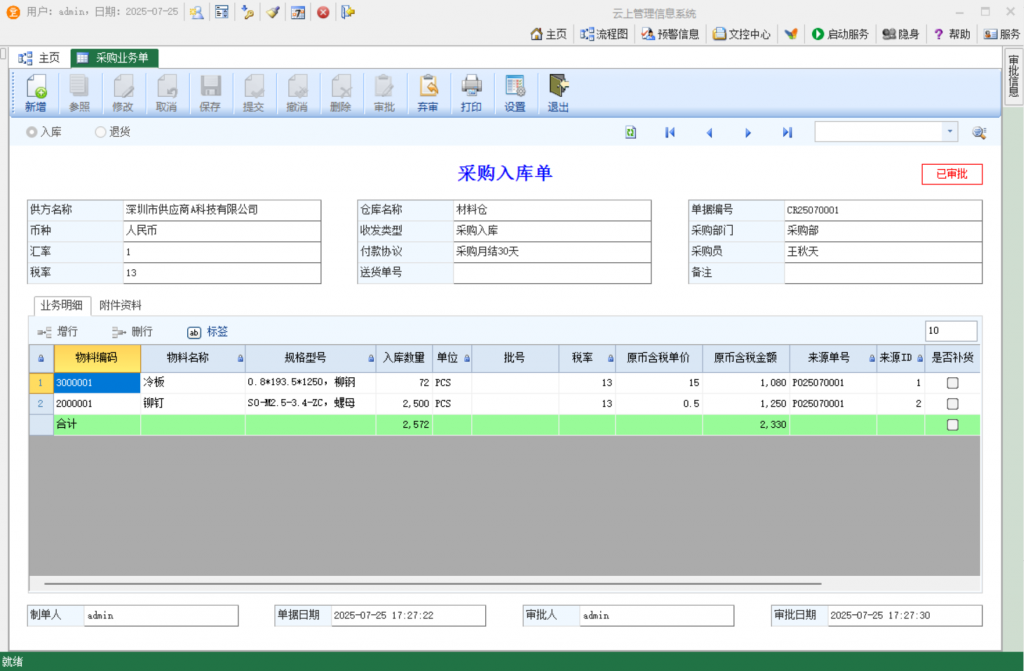The width and height of the screenshot is (1024, 671).
Task: Click the red 已审批 status stamp
Action: pyautogui.click(x=952, y=174)
